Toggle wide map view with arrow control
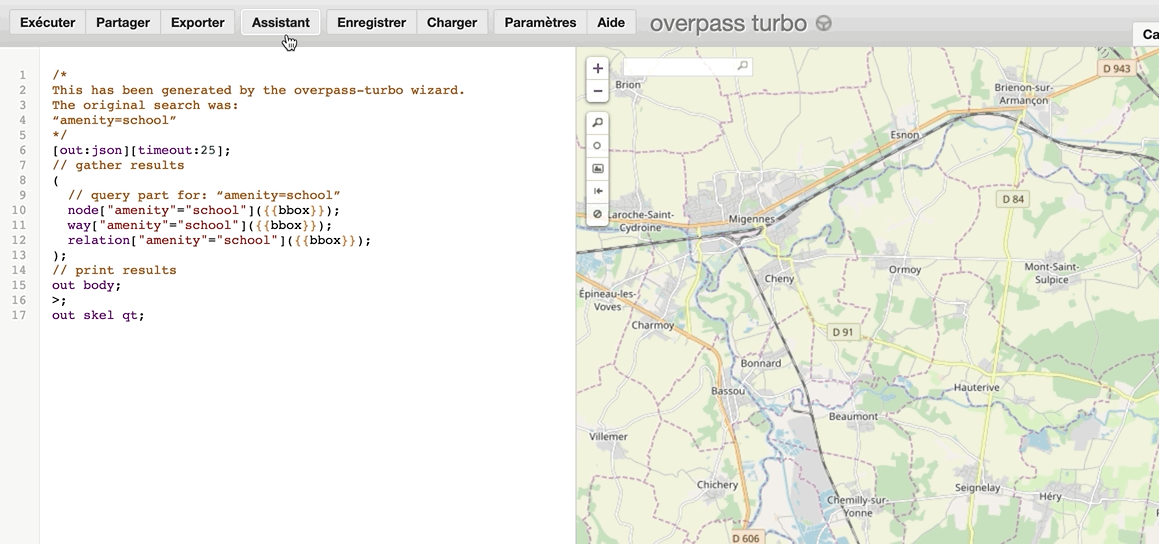Screen dimensions: 1159x544 [598, 191]
